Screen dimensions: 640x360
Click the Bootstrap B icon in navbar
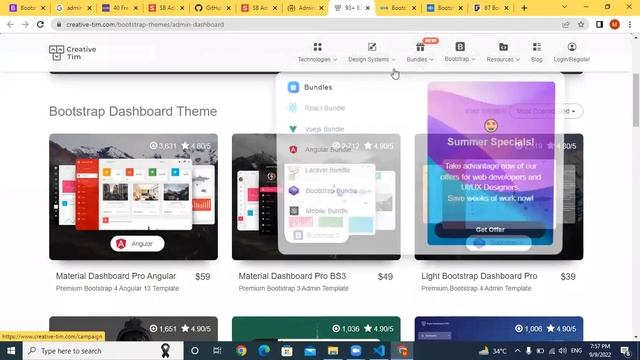(460, 47)
